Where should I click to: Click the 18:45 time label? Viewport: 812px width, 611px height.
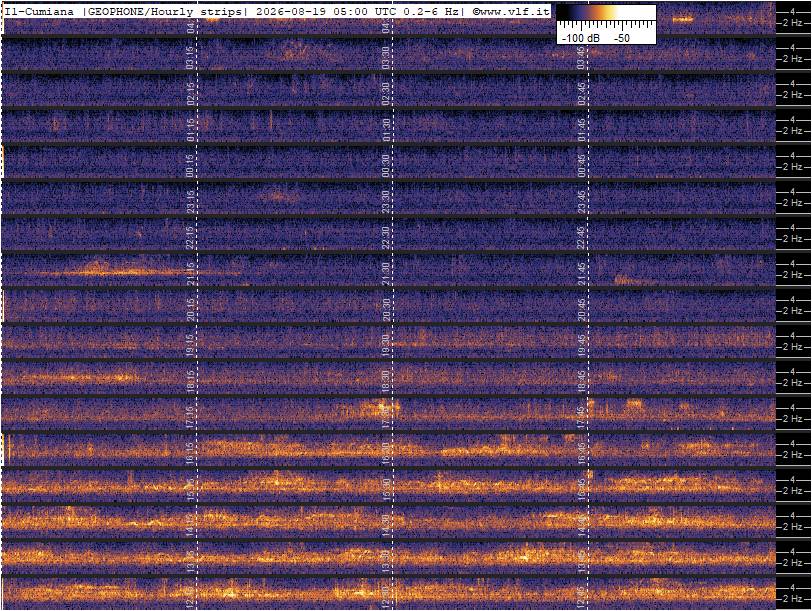pos(581,382)
